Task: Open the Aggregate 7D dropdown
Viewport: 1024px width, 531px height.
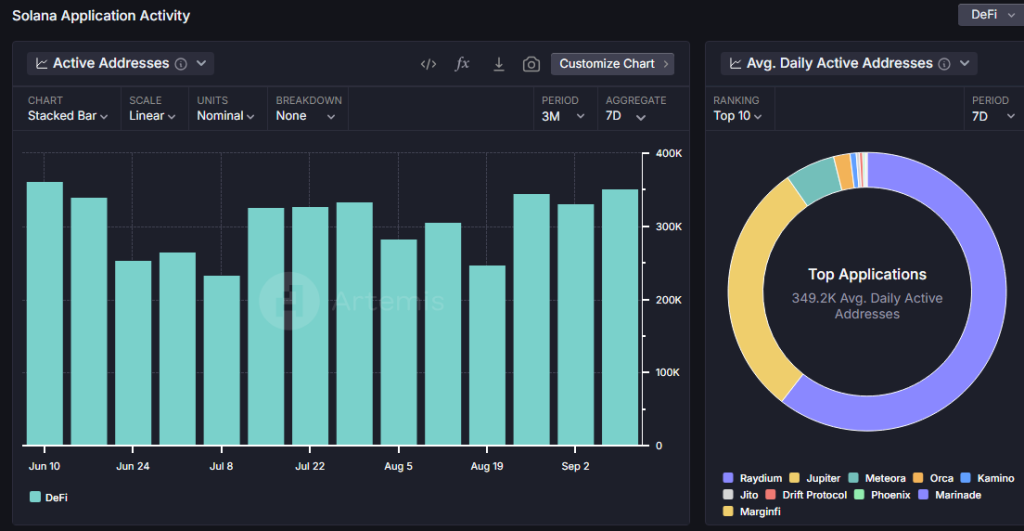Action: 626,116
